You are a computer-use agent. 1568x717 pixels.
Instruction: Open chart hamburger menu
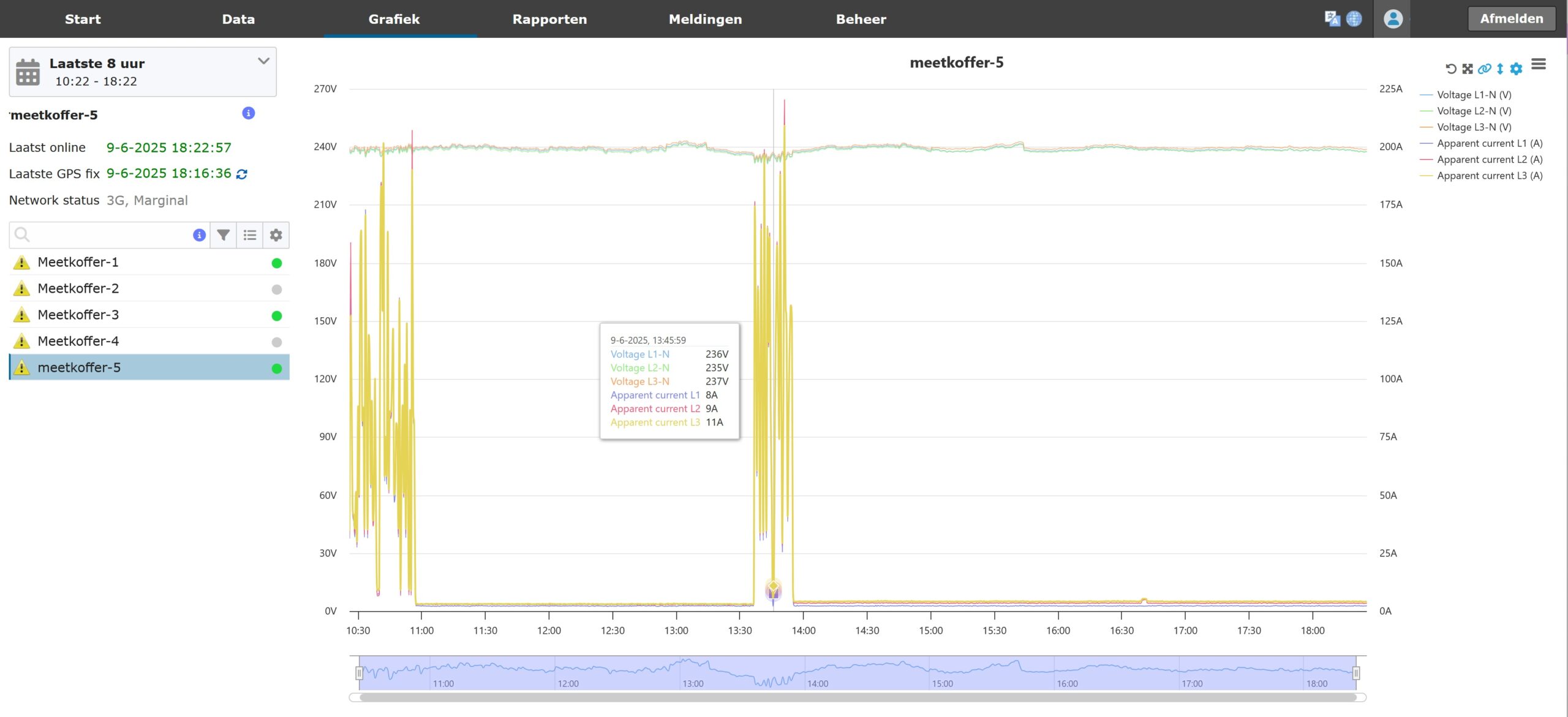click(x=1539, y=64)
